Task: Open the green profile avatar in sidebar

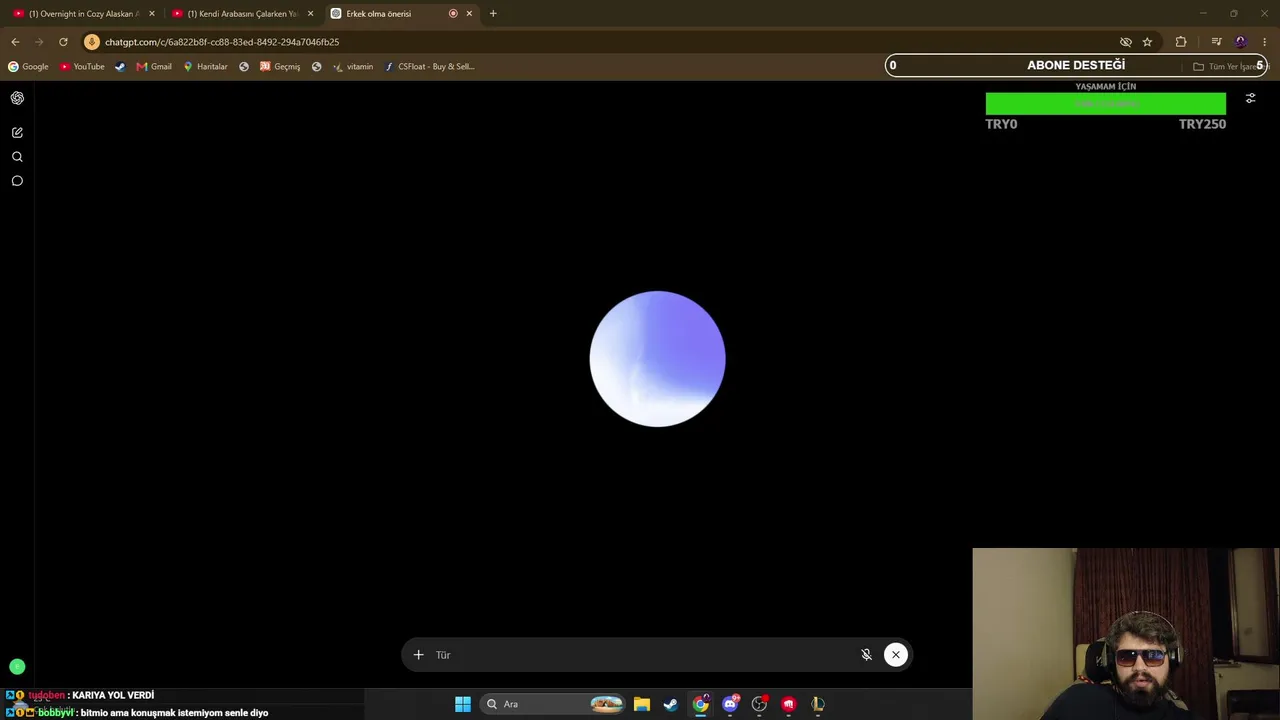Action: pos(17,667)
